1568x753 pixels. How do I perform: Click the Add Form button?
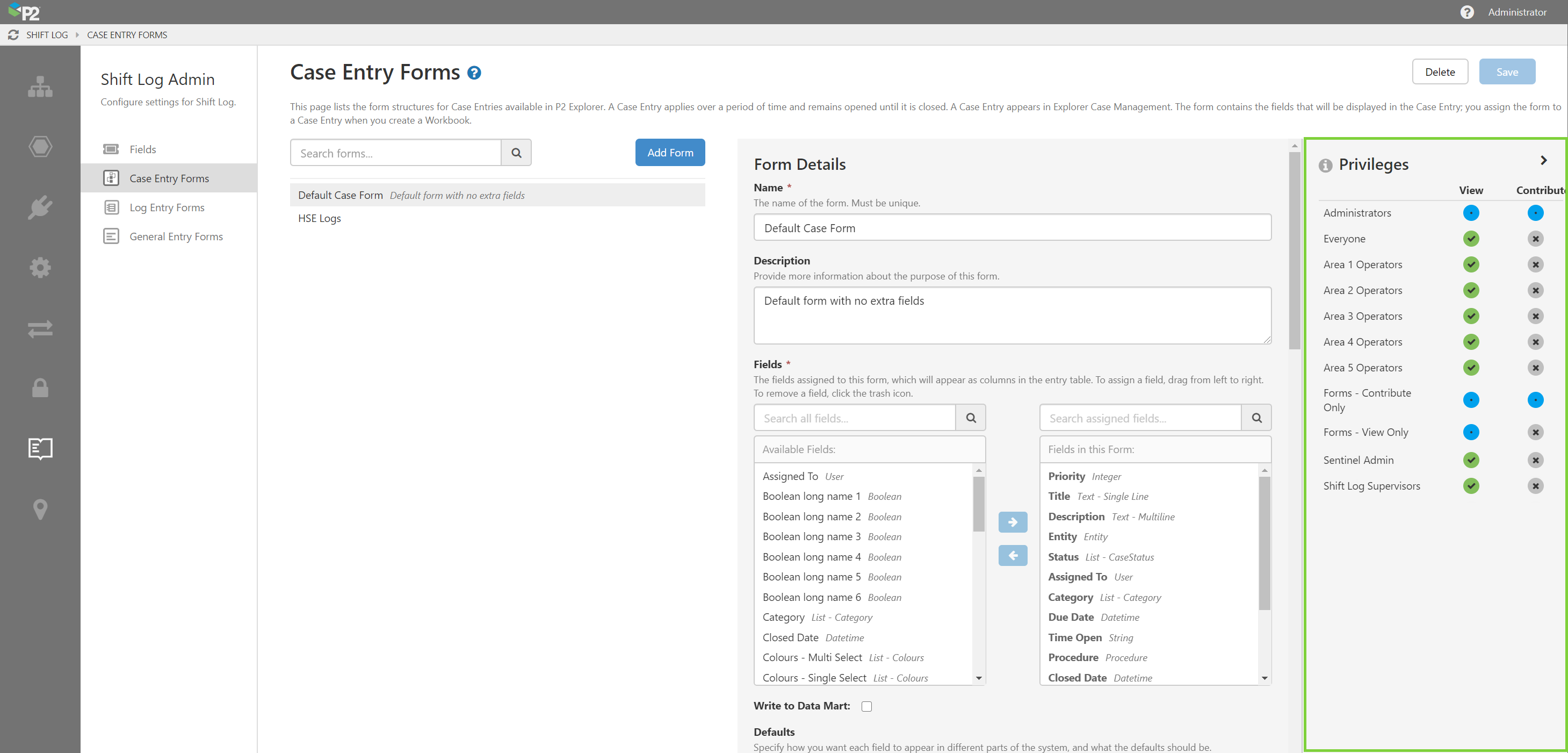click(x=669, y=153)
